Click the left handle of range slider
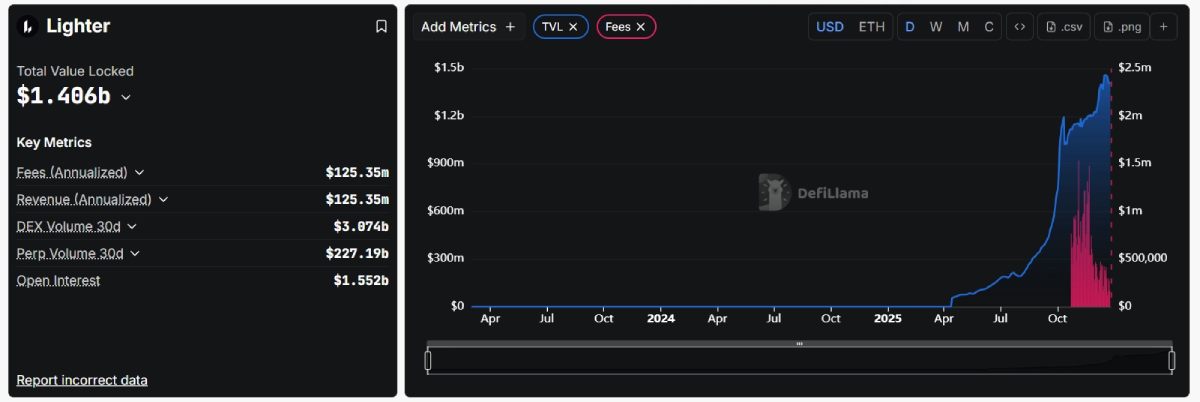The width and height of the screenshot is (1200, 402). pos(428,360)
